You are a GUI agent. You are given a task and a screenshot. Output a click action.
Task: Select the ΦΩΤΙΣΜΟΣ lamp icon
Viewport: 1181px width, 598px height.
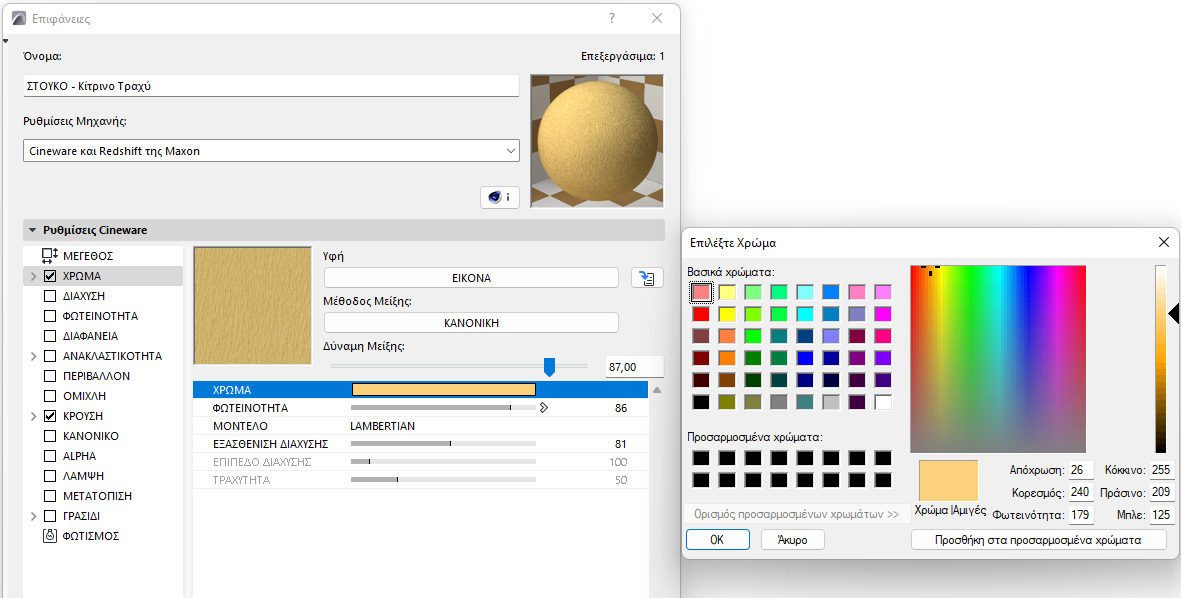coord(49,535)
